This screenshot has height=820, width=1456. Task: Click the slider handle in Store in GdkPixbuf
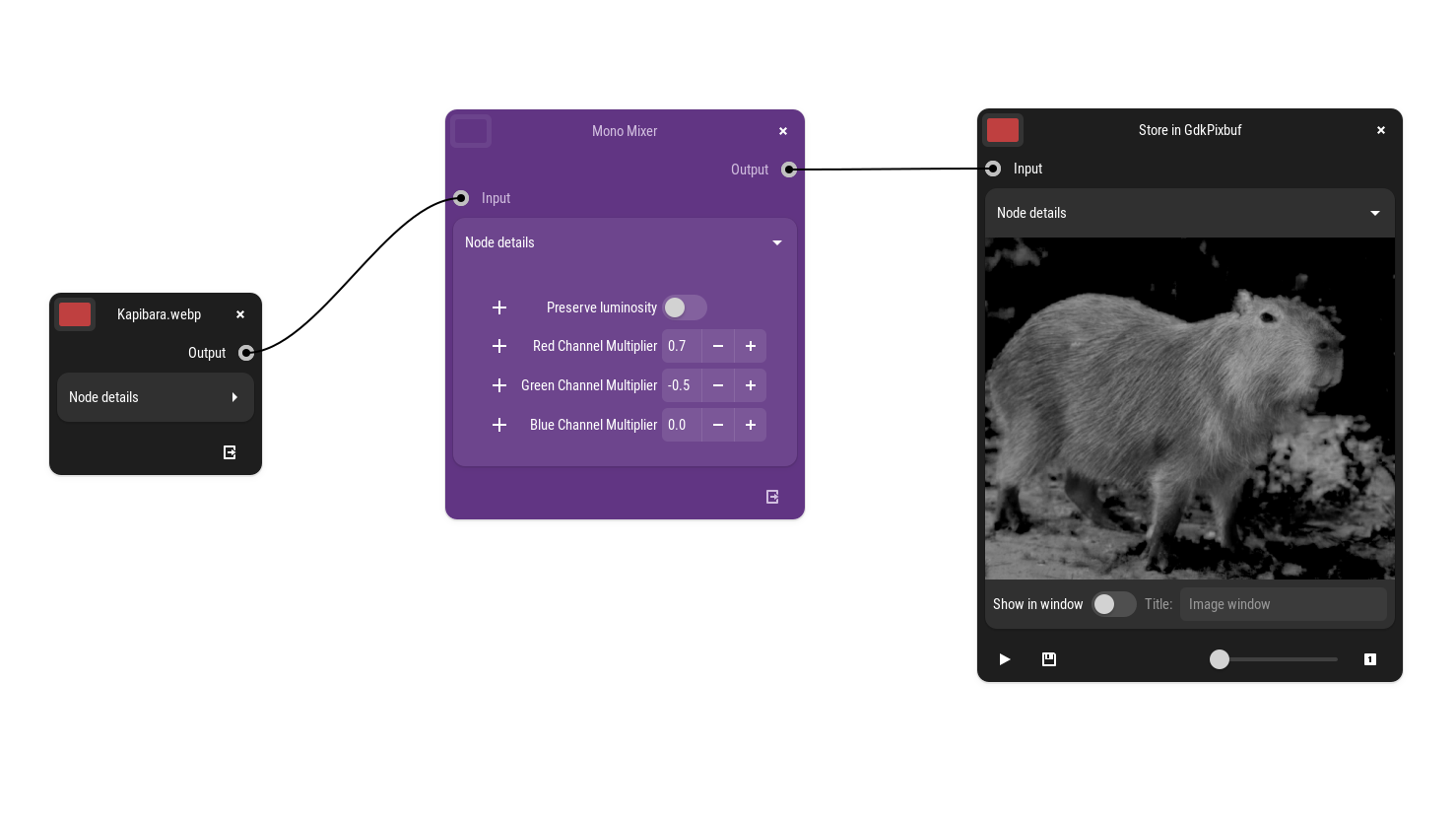coord(1220,659)
